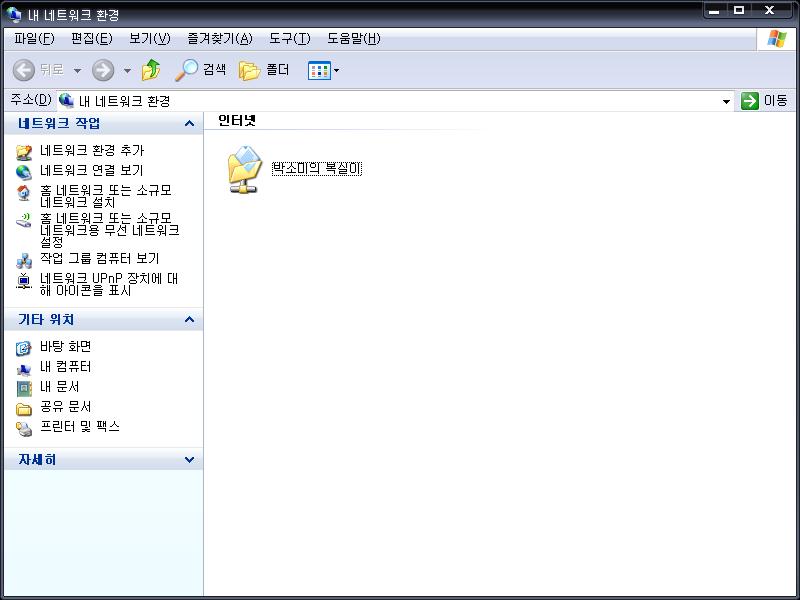Image resolution: width=800 pixels, height=600 pixels.
Task: Click the 인터넷 group header
Action: tap(237, 120)
